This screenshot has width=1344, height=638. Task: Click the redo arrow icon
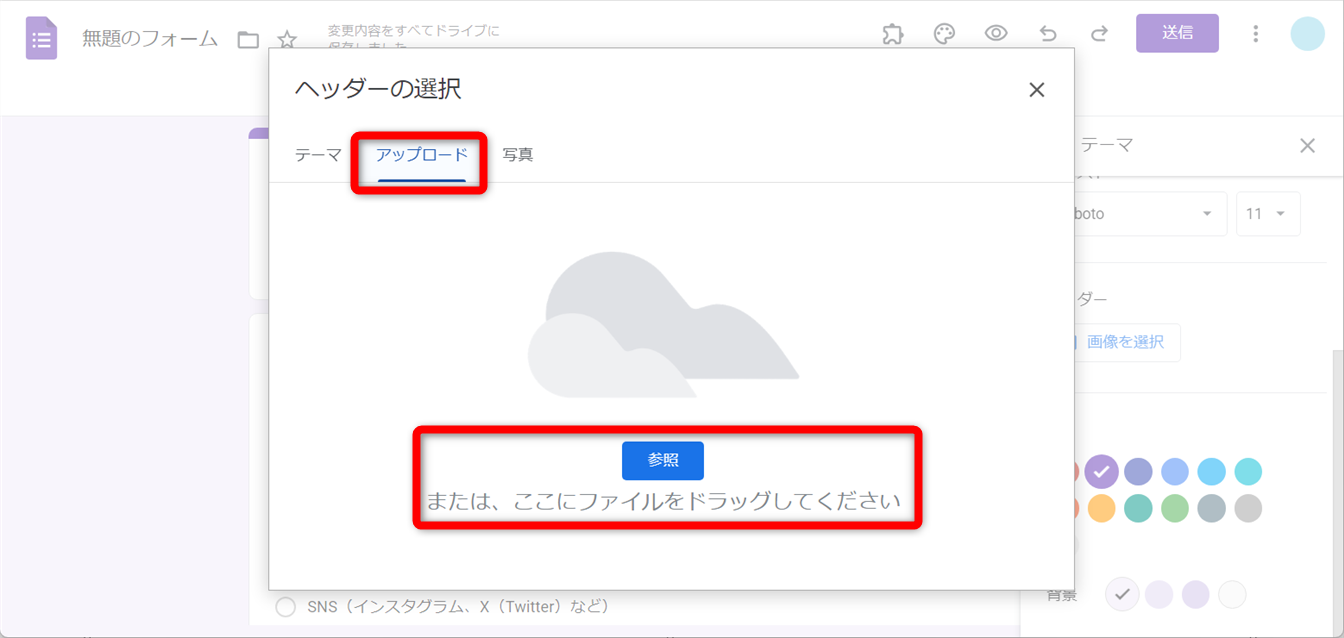coord(1099,34)
